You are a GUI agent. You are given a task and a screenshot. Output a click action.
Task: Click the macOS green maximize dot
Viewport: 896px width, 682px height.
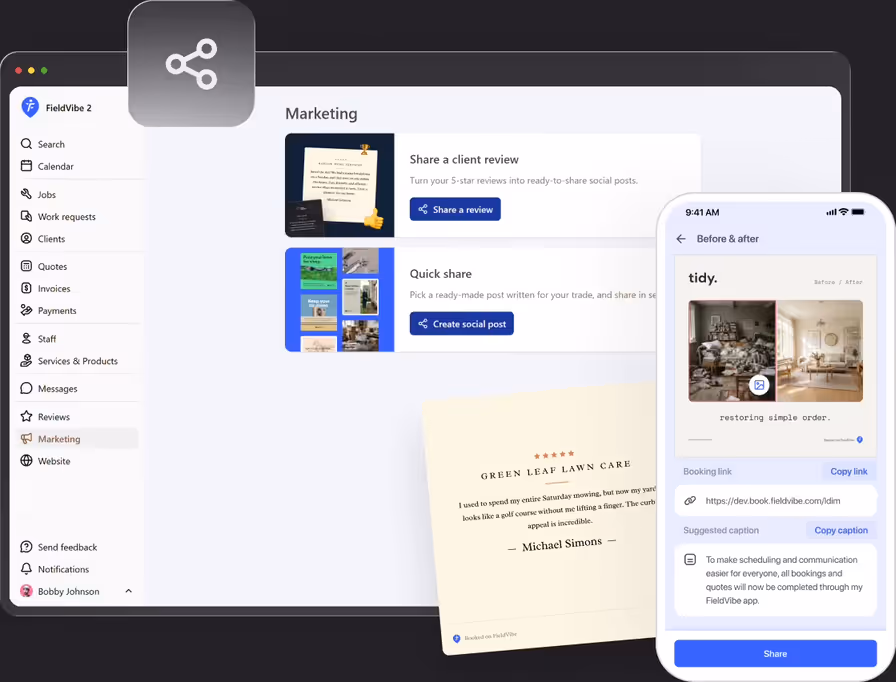44,70
